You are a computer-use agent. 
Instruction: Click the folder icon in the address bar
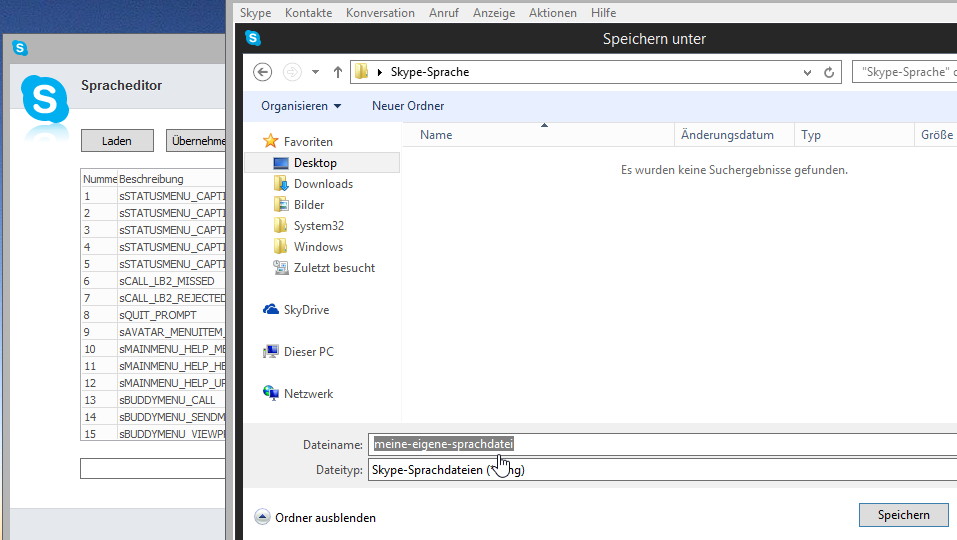[x=361, y=71]
